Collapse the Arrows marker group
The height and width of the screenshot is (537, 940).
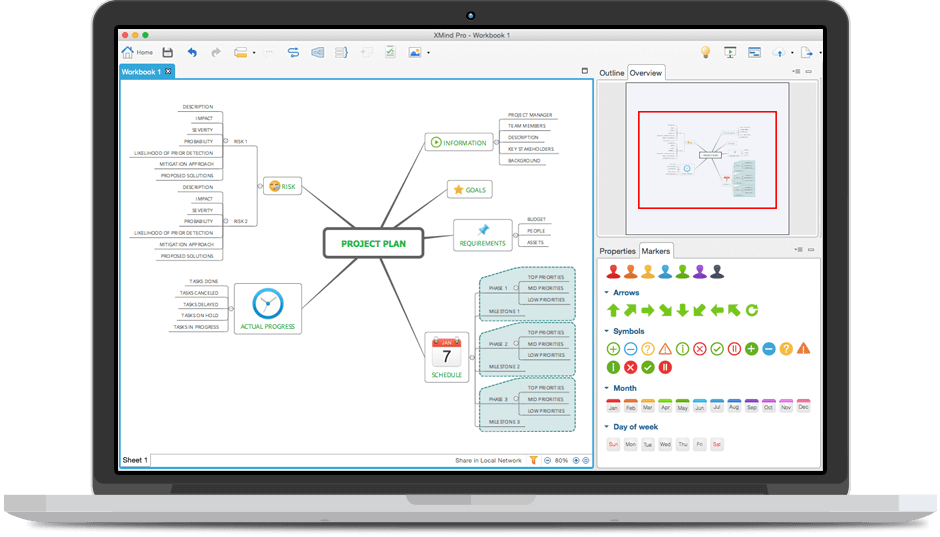(606, 293)
